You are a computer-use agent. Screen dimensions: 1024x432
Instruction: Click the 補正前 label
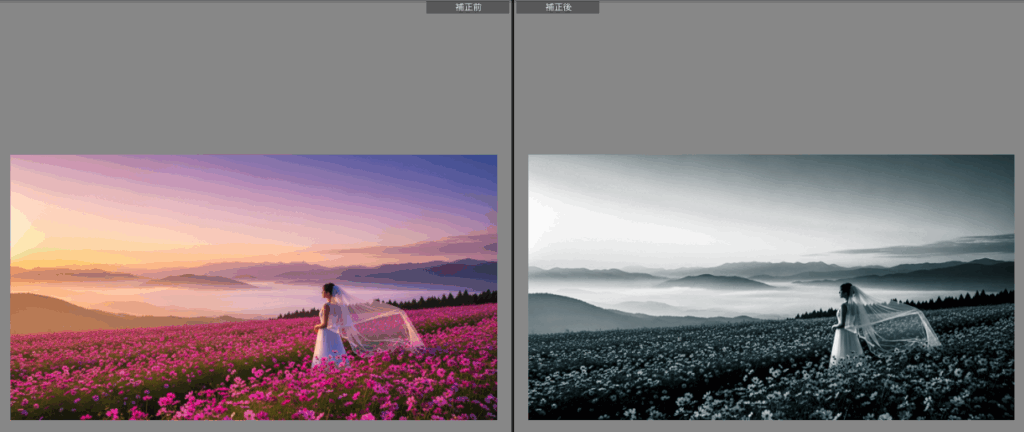click(467, 7)
